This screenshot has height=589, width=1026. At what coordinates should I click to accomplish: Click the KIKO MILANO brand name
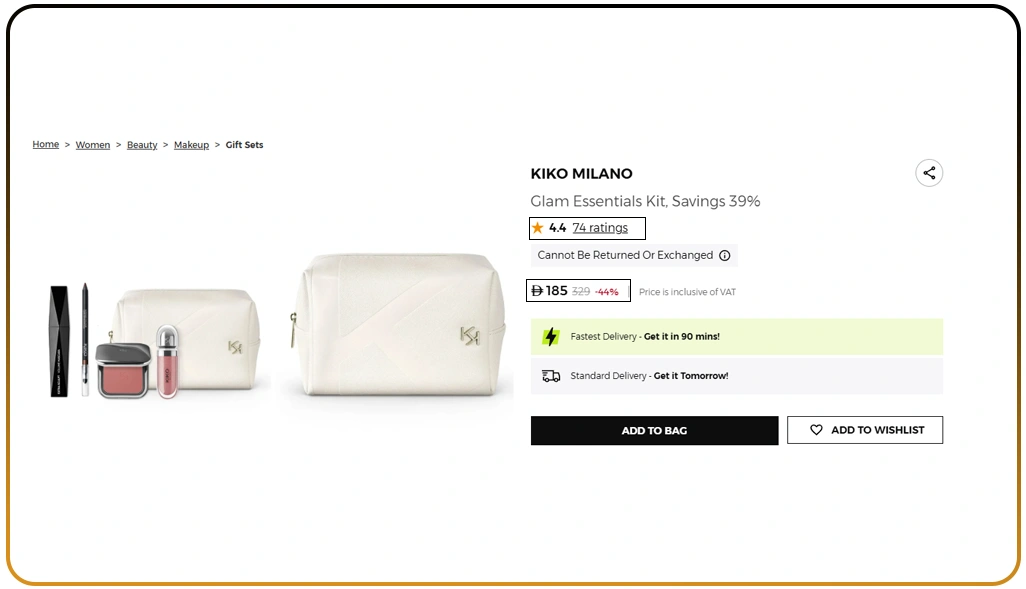point(581,173)
